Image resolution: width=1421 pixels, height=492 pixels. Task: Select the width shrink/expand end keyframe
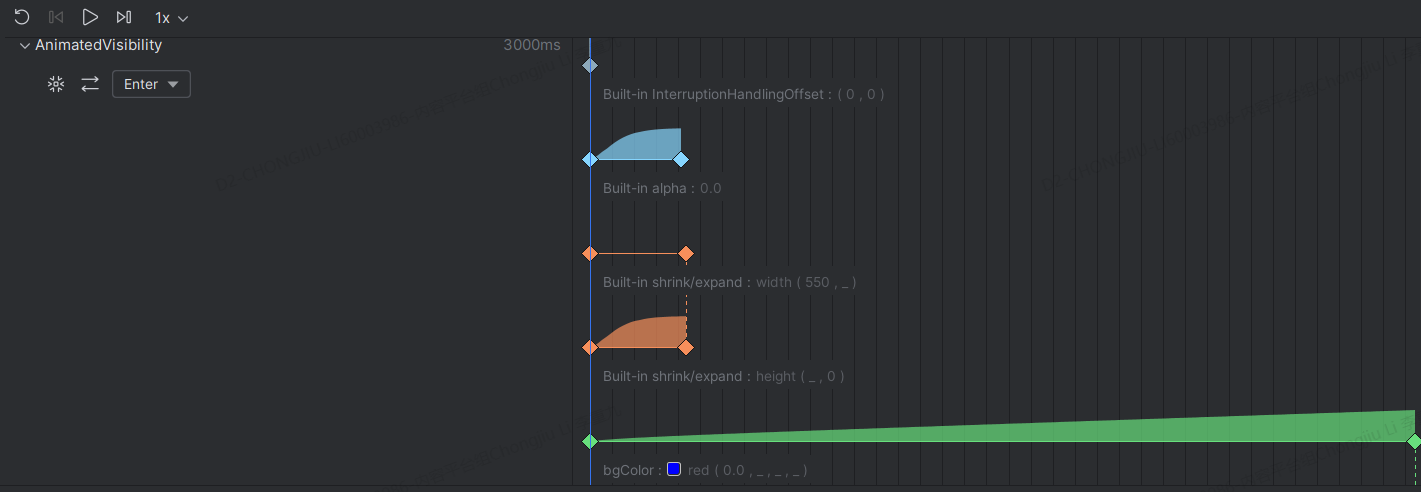click(x=686, y=254)
